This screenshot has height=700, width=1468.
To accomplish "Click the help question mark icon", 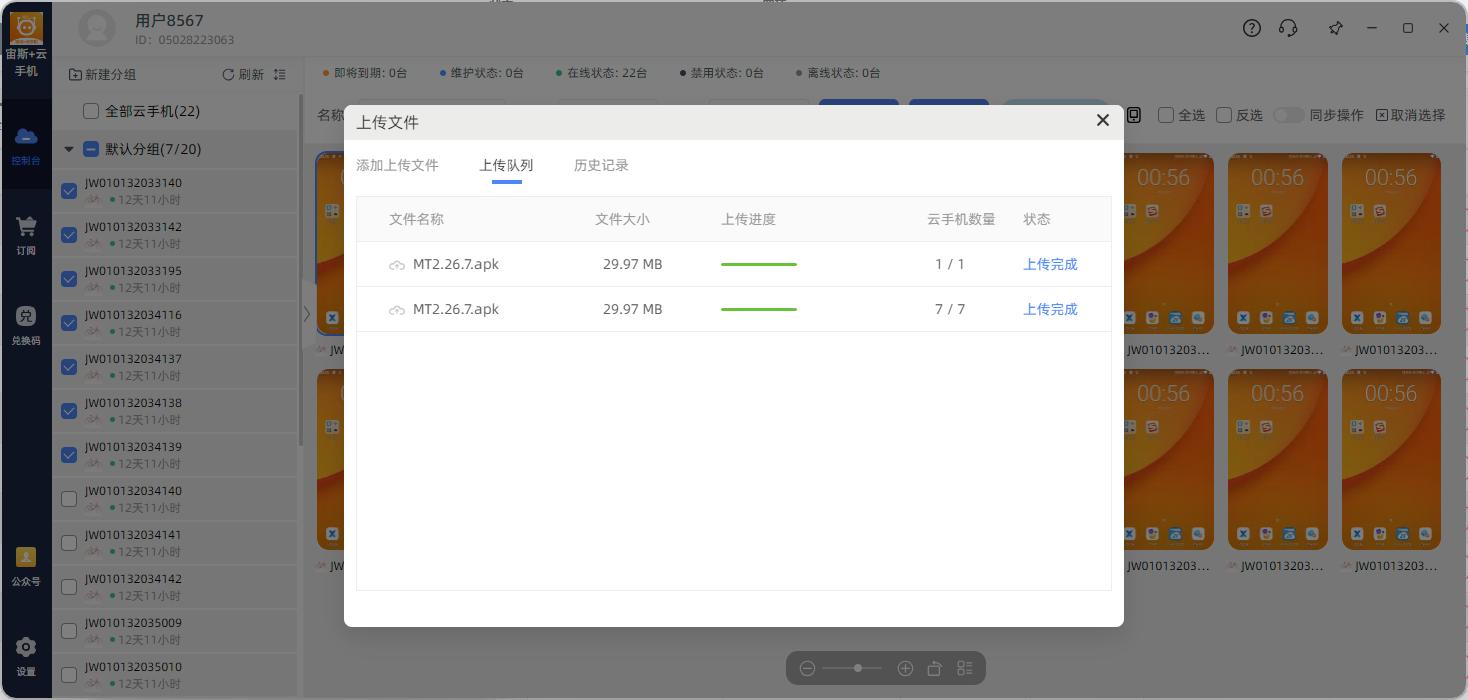I will click(x=1251, y=28).
